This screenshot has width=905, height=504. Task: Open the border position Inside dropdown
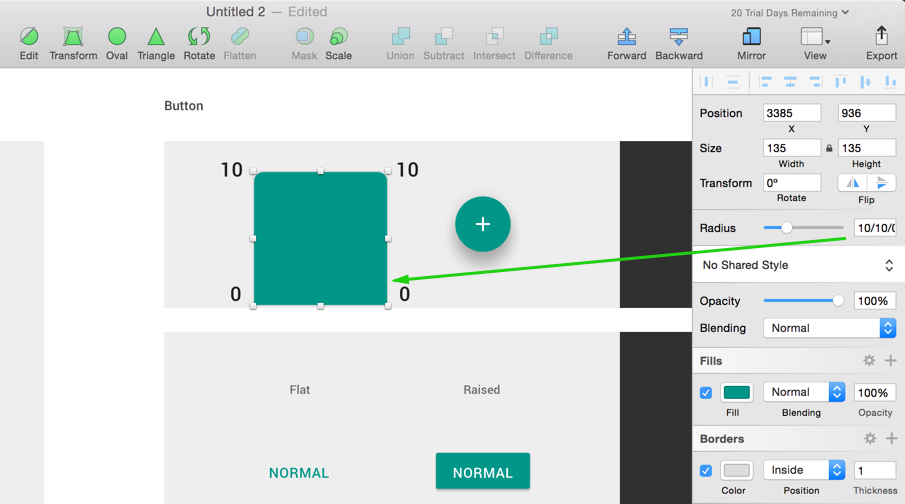(804, 470)
